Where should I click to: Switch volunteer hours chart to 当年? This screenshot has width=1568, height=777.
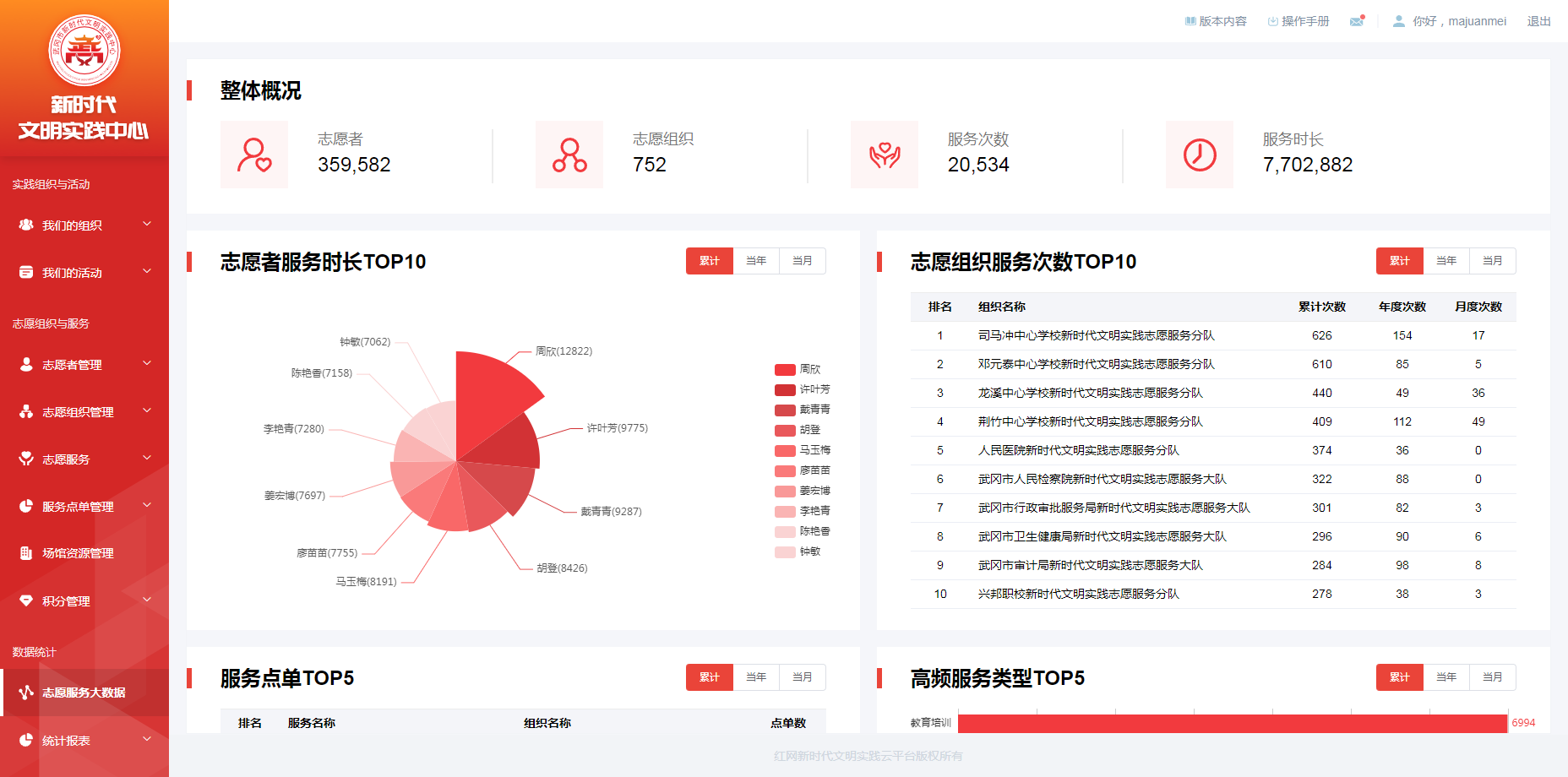(x=756, y=261)
